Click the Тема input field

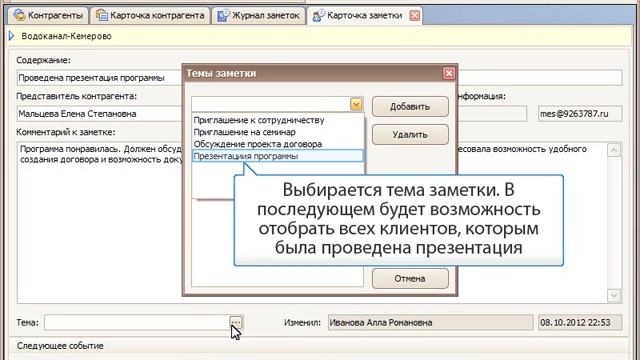click(137, 322)
